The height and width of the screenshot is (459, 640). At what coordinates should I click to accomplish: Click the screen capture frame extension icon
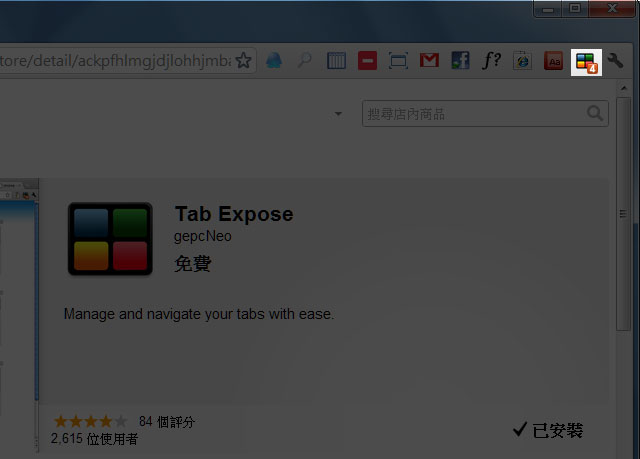(x=398, y=61)
